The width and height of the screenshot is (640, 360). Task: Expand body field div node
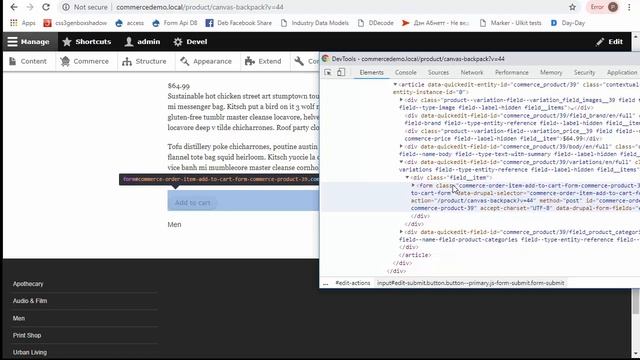click(x=401, y=147)
